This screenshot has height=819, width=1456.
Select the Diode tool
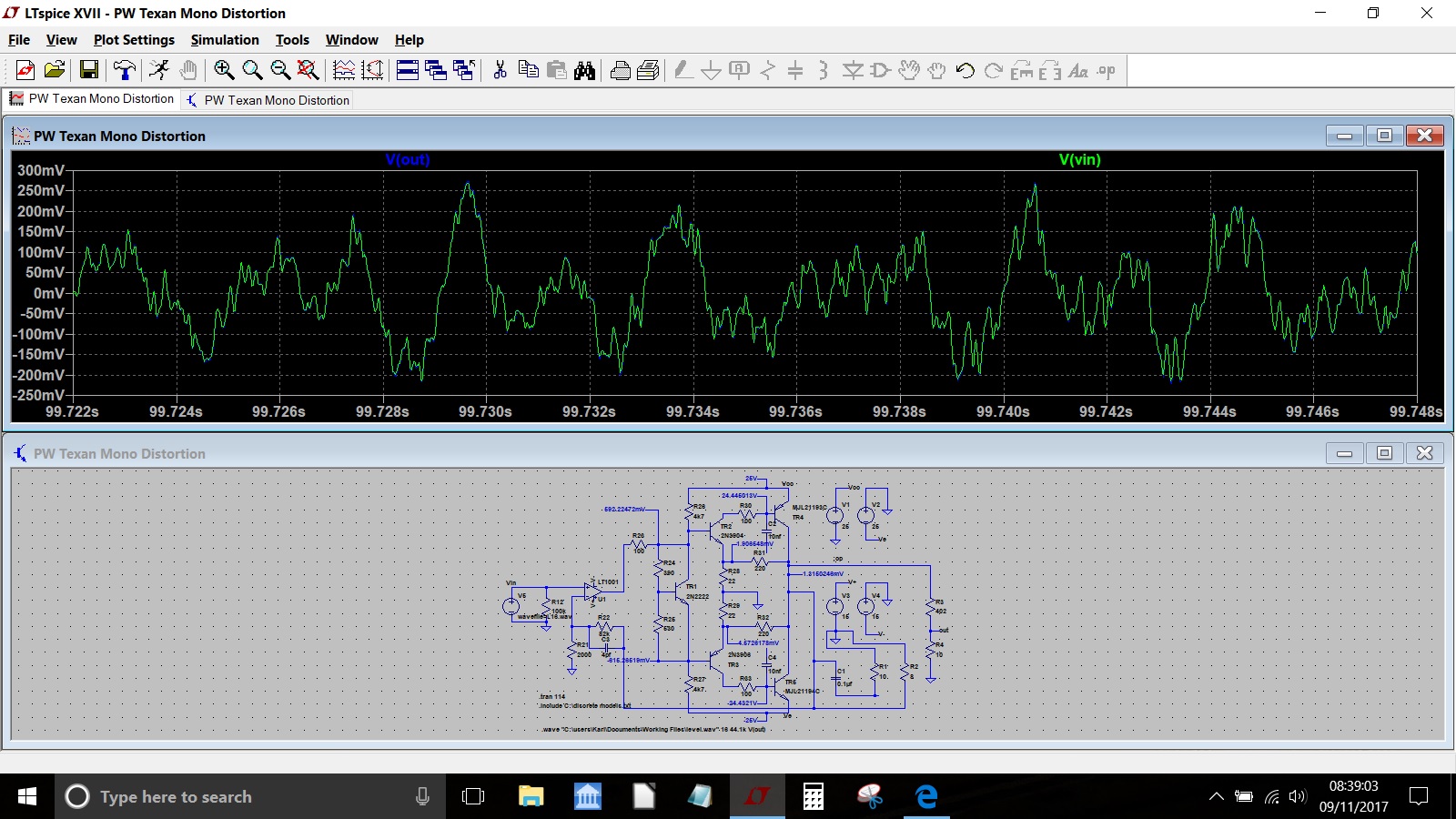pyautogui.click(x=853, y=70)
